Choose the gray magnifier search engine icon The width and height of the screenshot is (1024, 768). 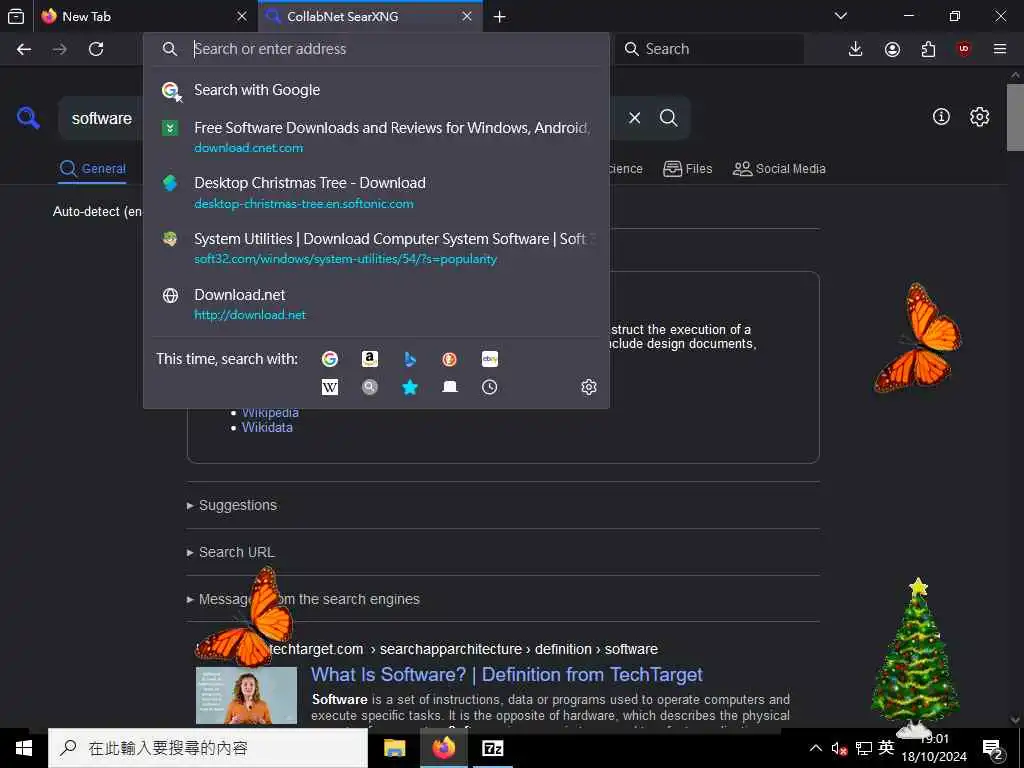tap(370, 387)
